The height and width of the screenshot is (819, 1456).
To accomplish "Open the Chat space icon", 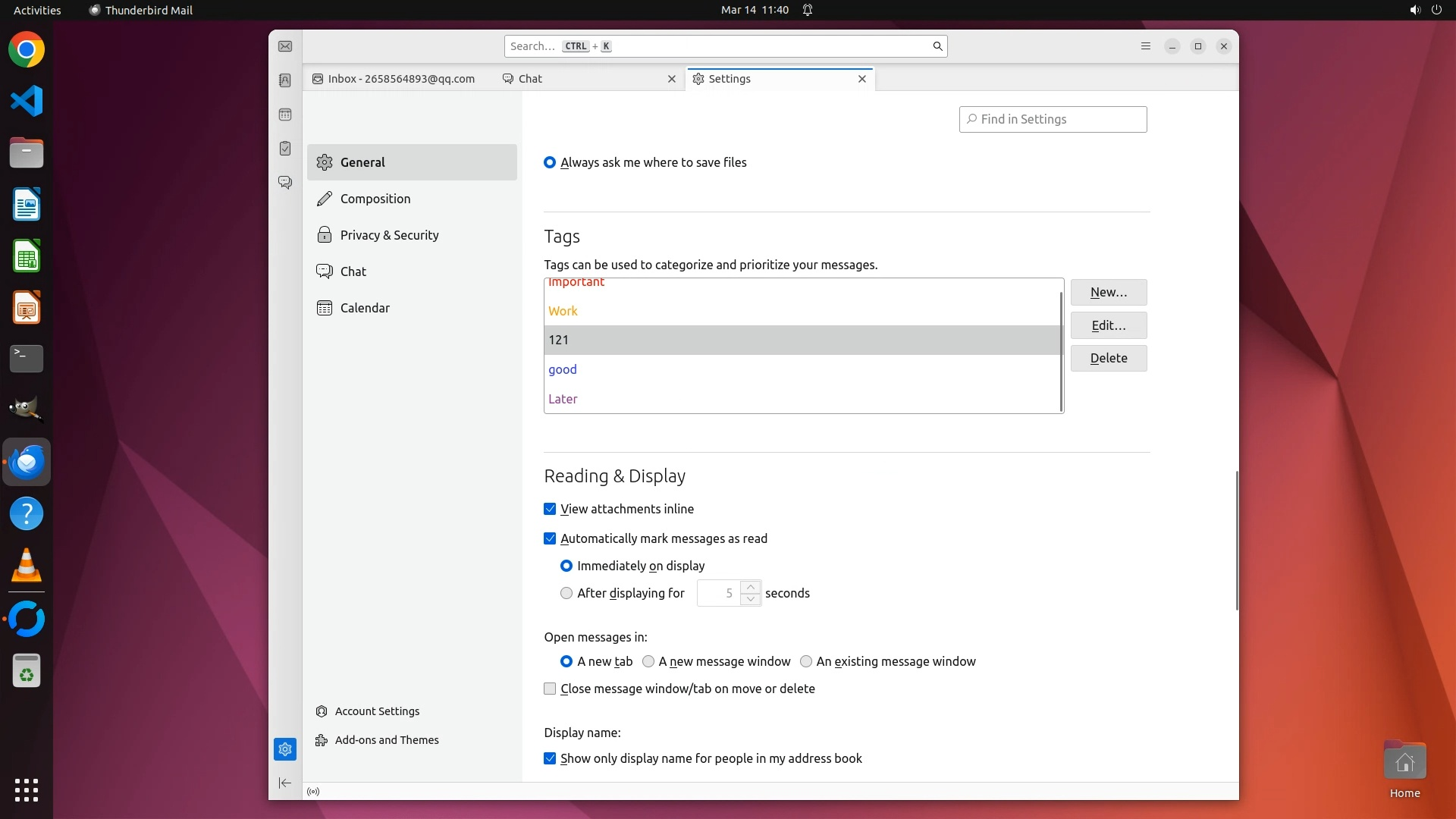I will click(285, 183).
